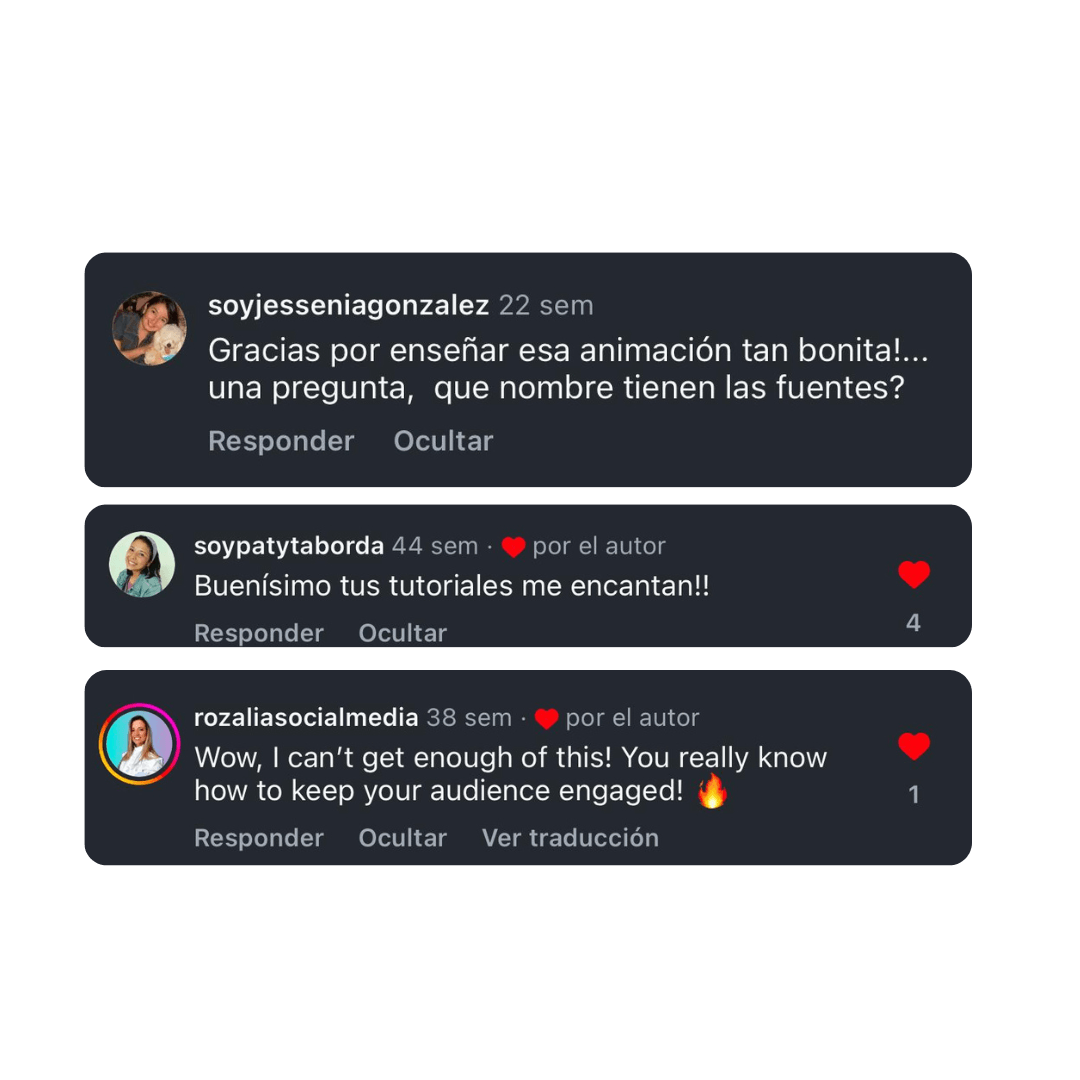The image size is (1080, 1080).
Task: View rozaliasocialmedia story avatar ring
Action: point(140,745)
